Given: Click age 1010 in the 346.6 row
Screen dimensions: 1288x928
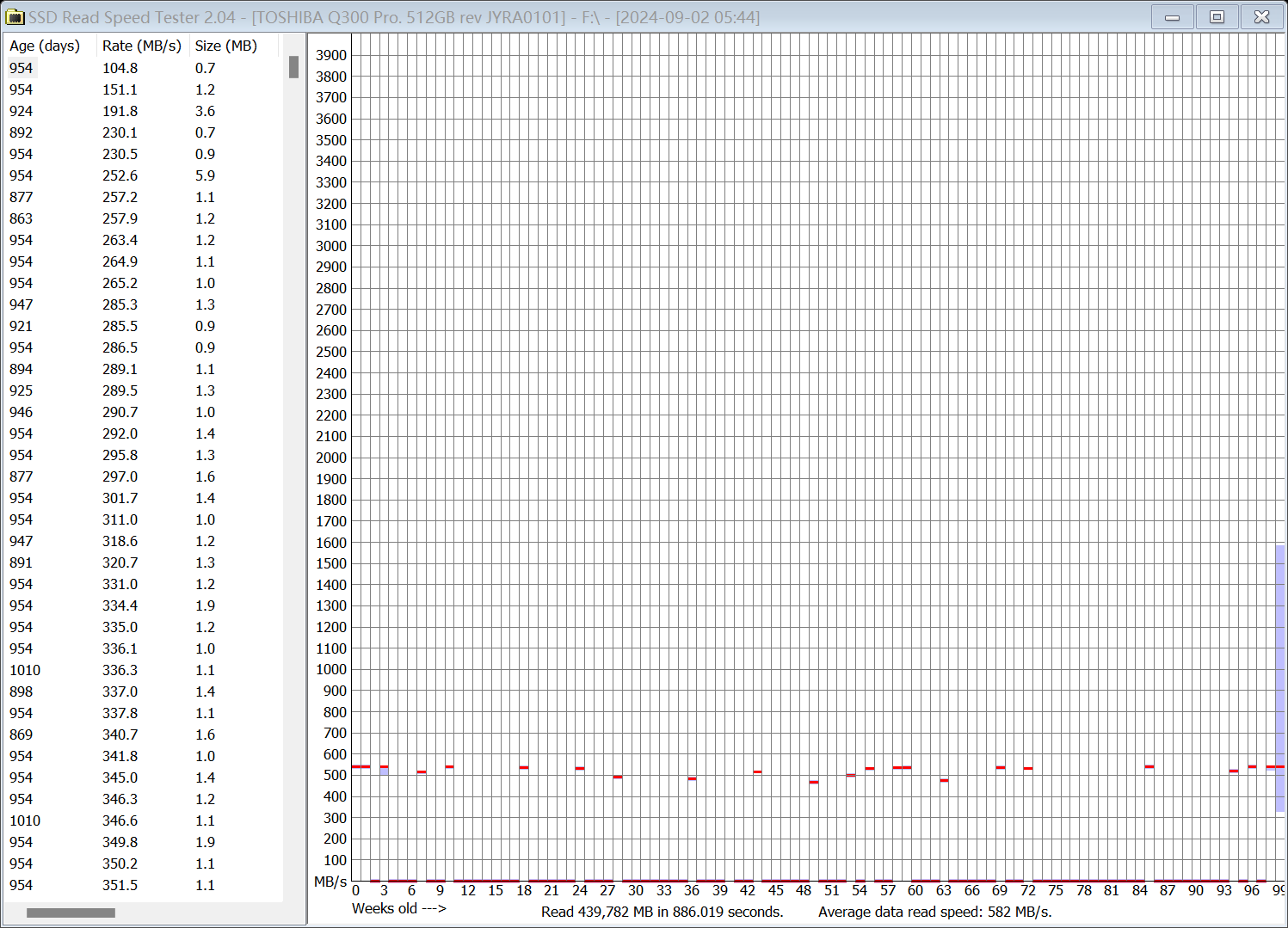Looking at the screenshot, I should 25,820.
